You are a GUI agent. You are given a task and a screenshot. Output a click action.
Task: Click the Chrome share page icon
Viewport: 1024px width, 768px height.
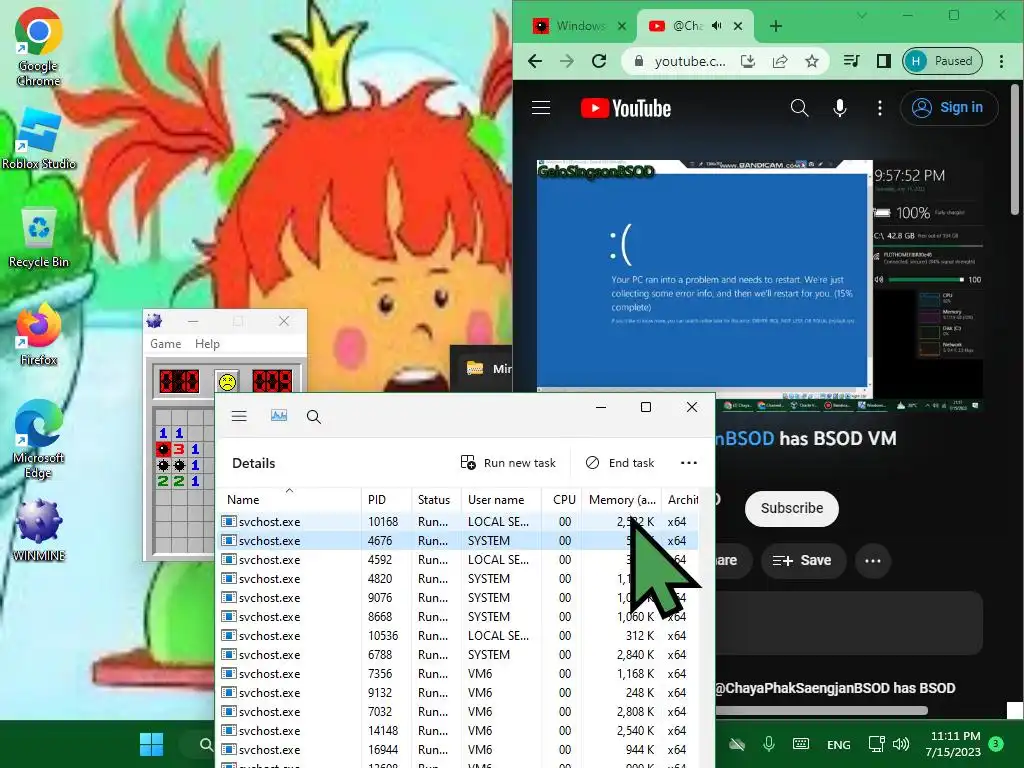[780, 61]
